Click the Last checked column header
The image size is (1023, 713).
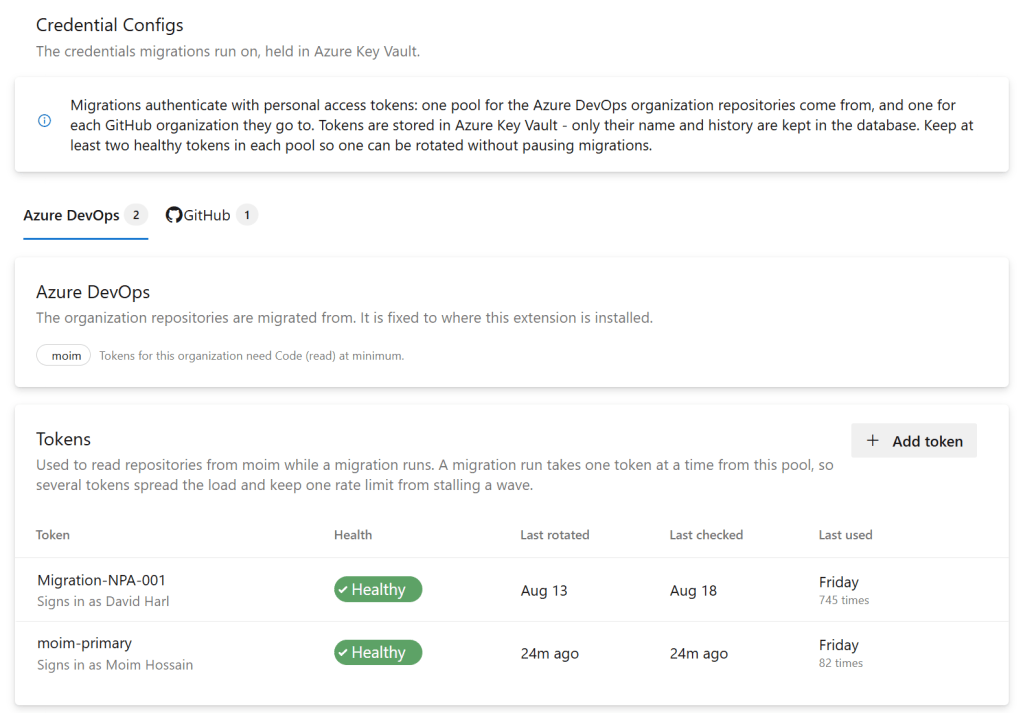click(706, 535)
